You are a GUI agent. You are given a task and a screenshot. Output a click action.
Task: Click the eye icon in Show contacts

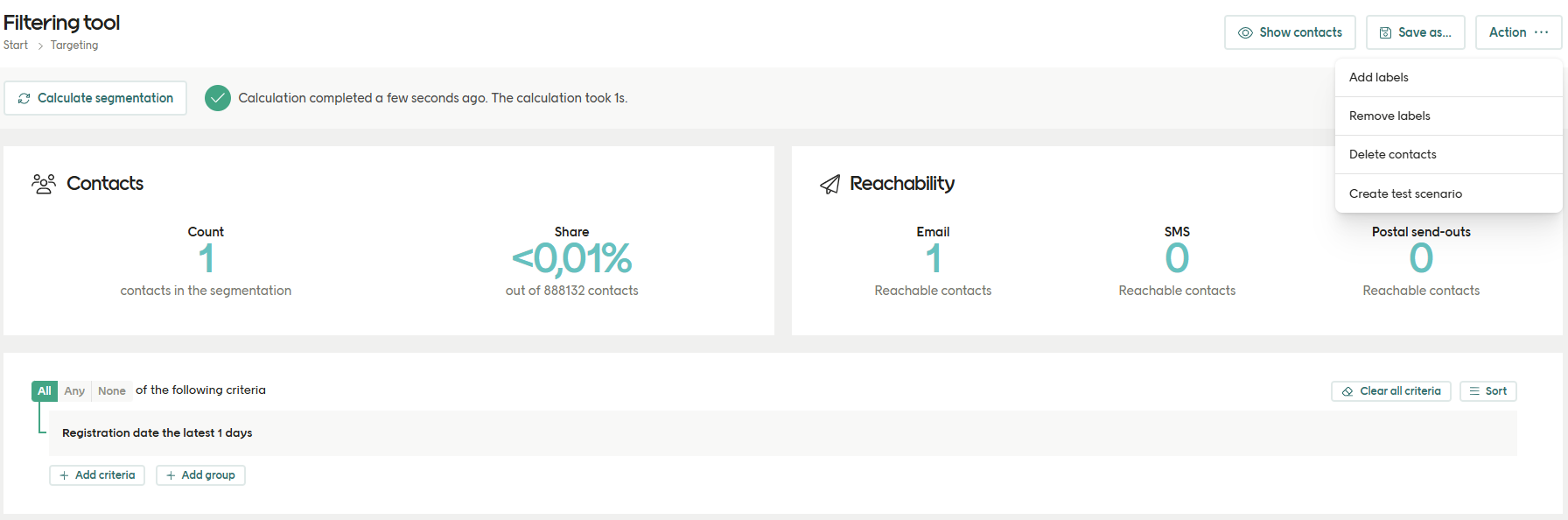point(1245,33)
